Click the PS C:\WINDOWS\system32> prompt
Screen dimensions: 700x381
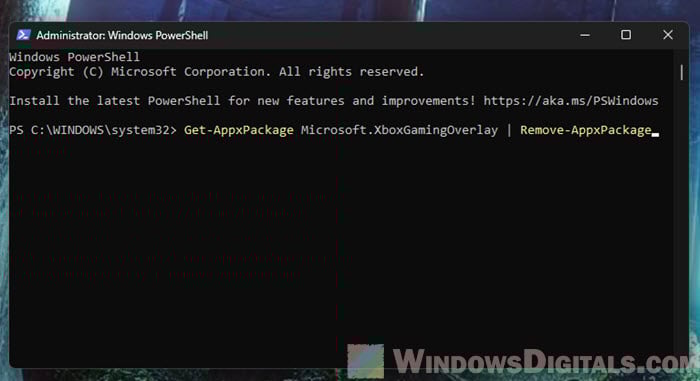93,130
